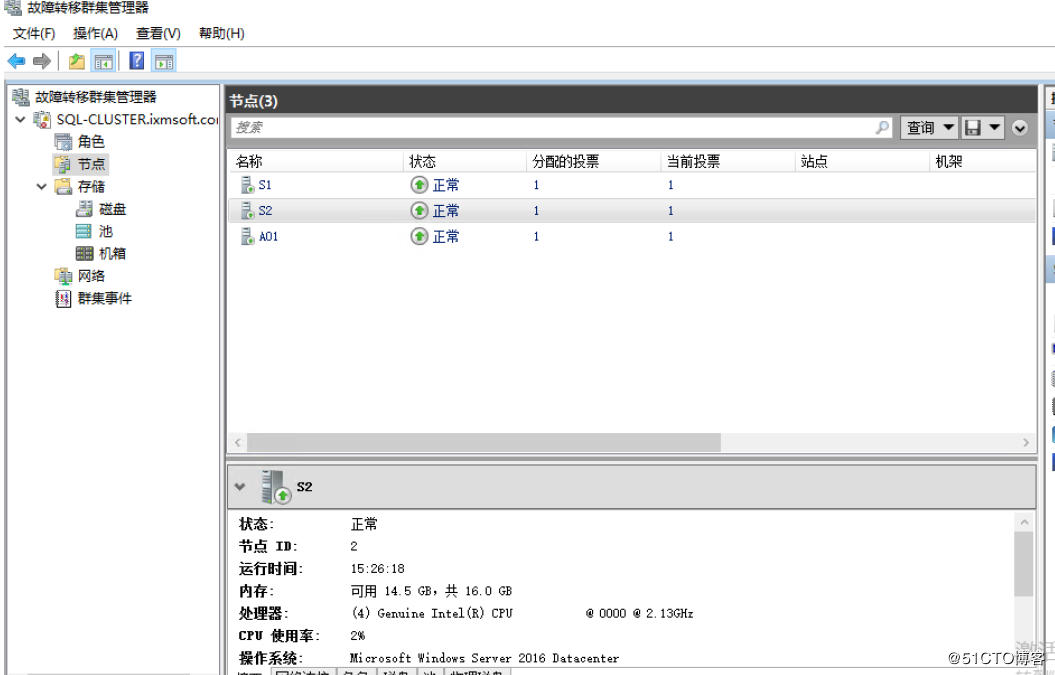1055x675 pixels.
Task: Collapse the 存储 tree node chevron
Action: coord(42,186)
